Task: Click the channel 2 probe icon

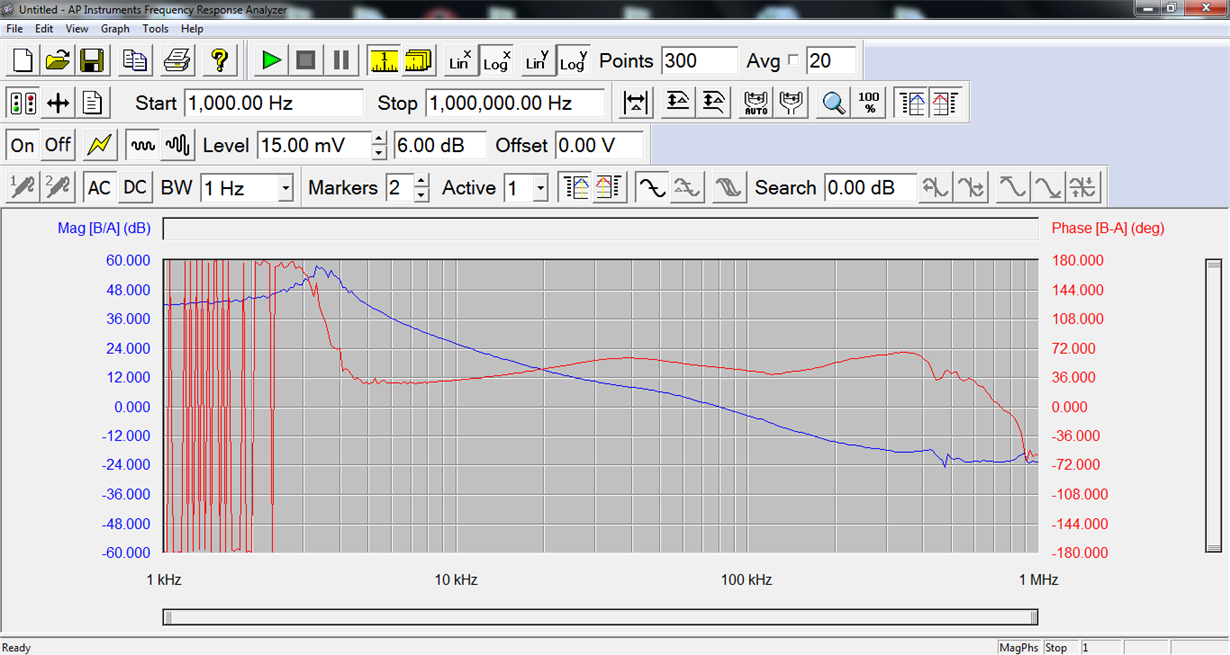Action: [x=58, y=187]
